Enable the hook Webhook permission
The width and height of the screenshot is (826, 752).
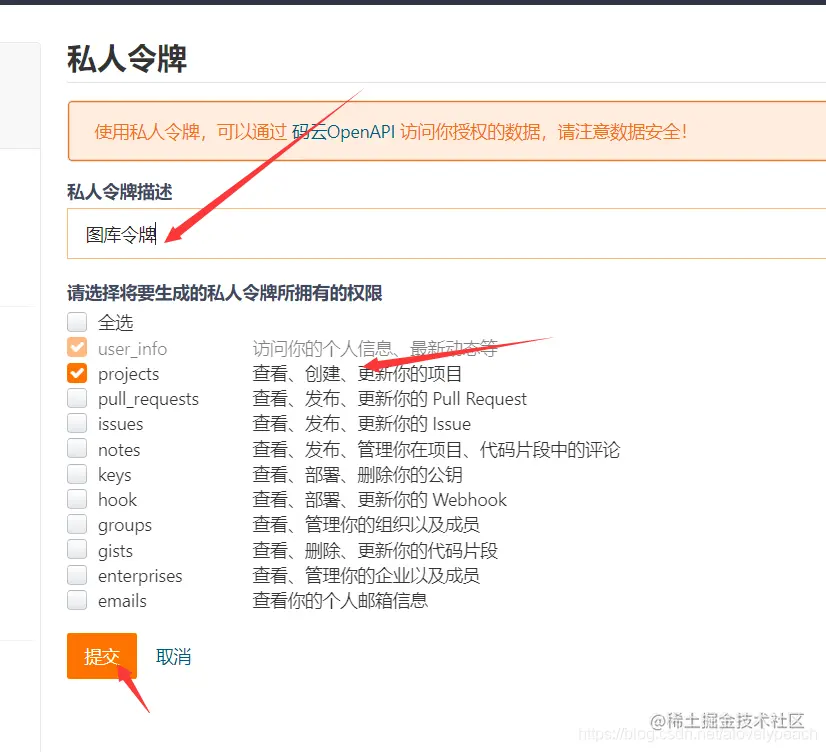tap(77, 499)
